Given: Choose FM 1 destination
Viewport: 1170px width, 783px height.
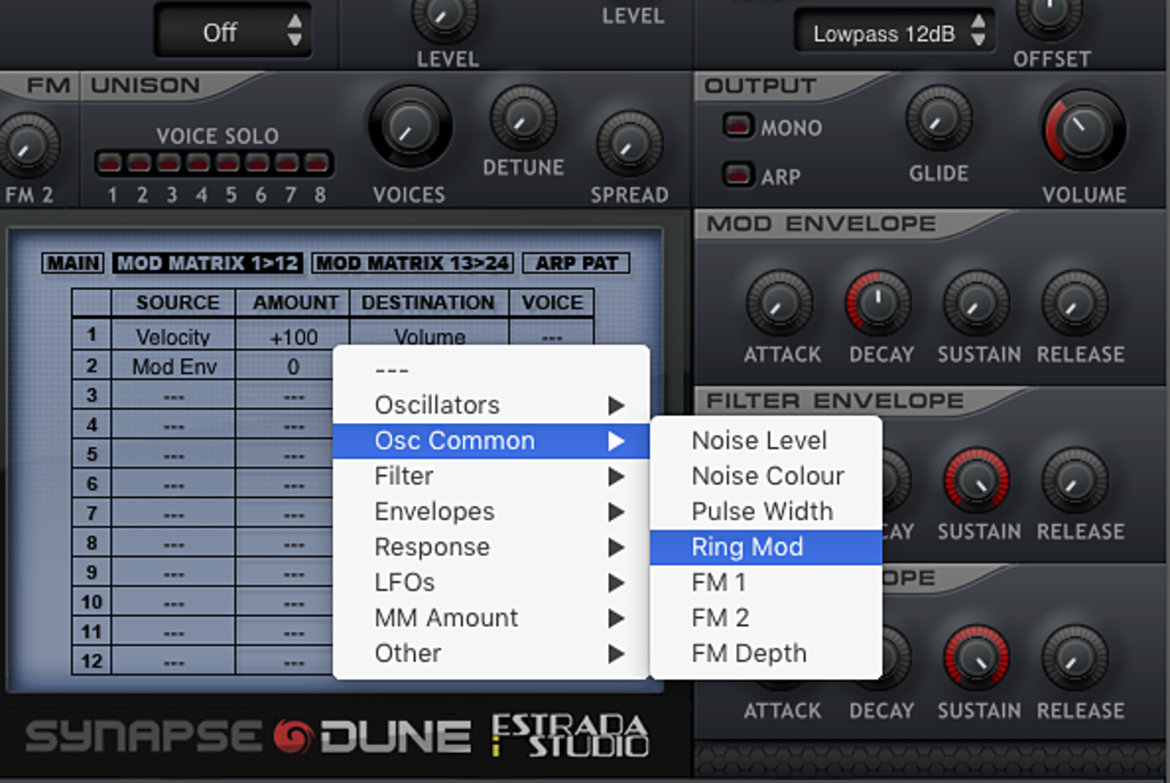Looking at the screenshot, I should [766, 582].
